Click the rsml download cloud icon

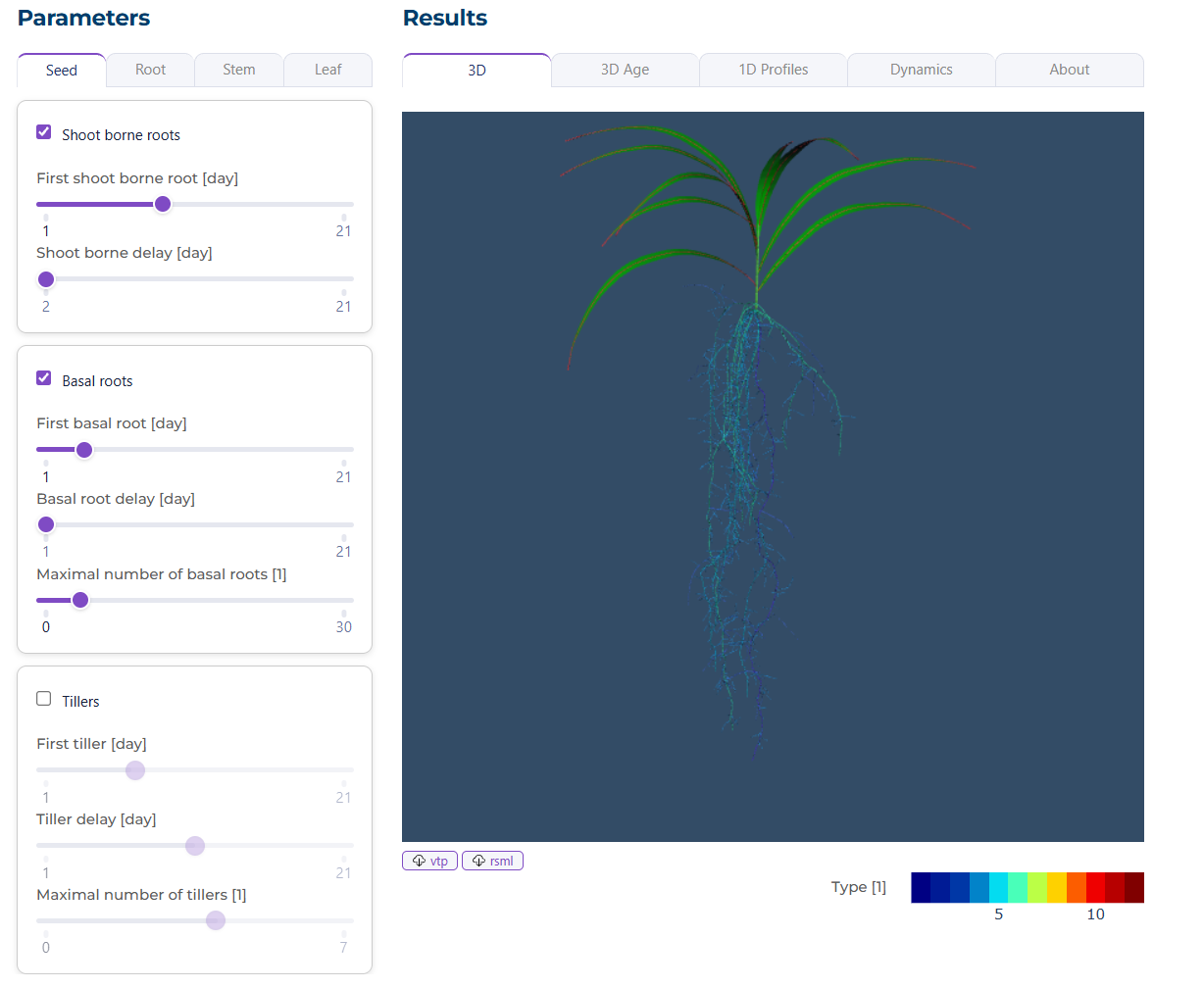tap(478, 861)
